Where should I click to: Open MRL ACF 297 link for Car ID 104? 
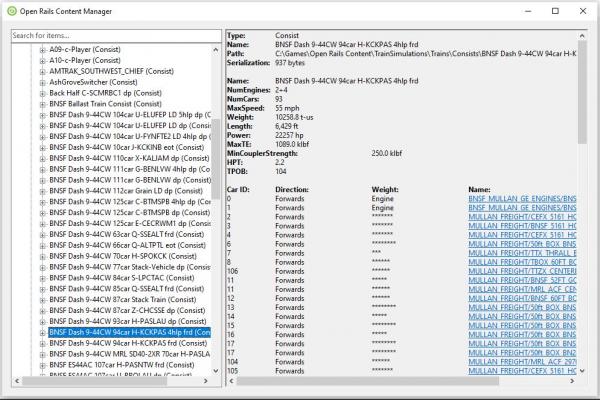tap(522, 362)
